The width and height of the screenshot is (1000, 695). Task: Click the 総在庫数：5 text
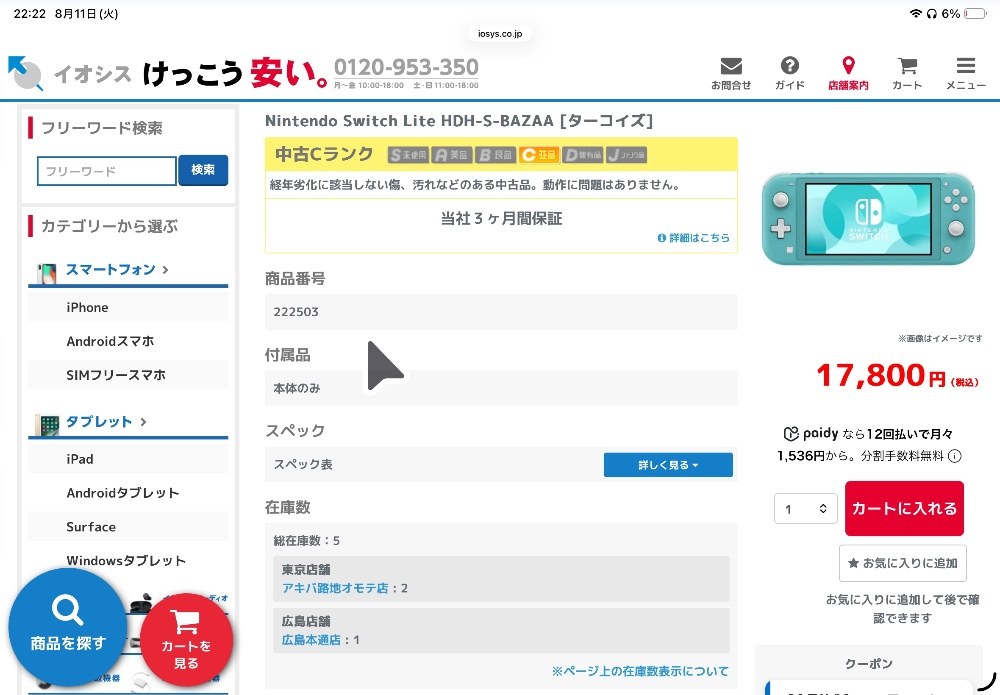pyautogui.click(x=307, y=541)
